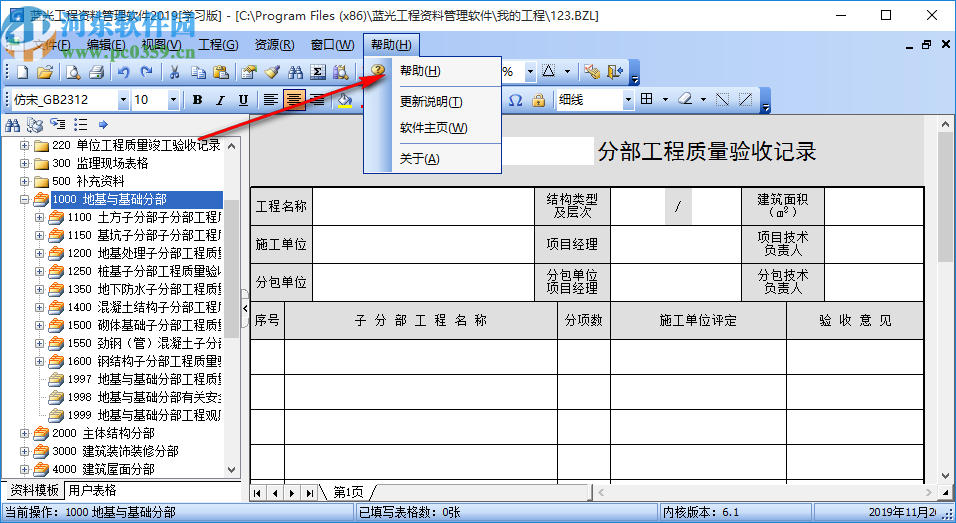Viewport: 956px width, 523px height.
Task: Select 软件主页(W) from the Help menu
Action: click(x=432, y=128)
